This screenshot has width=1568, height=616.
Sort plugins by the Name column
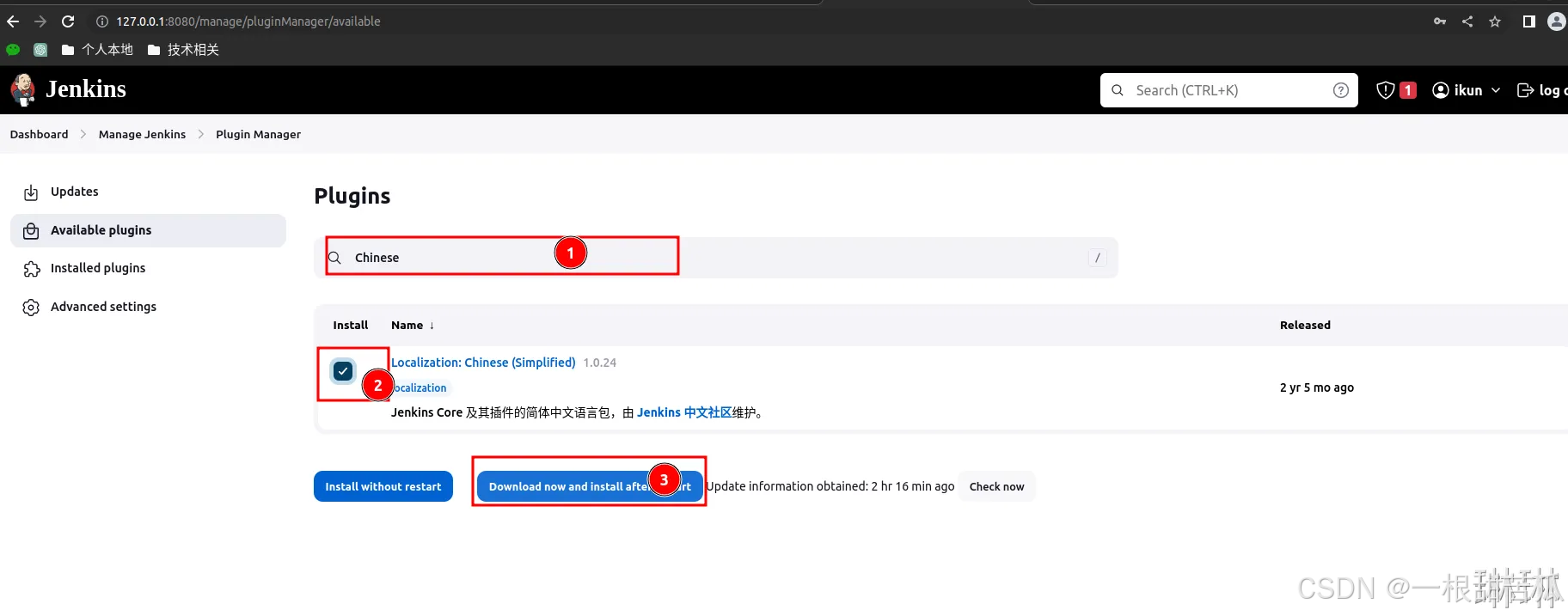pos(413,325)
